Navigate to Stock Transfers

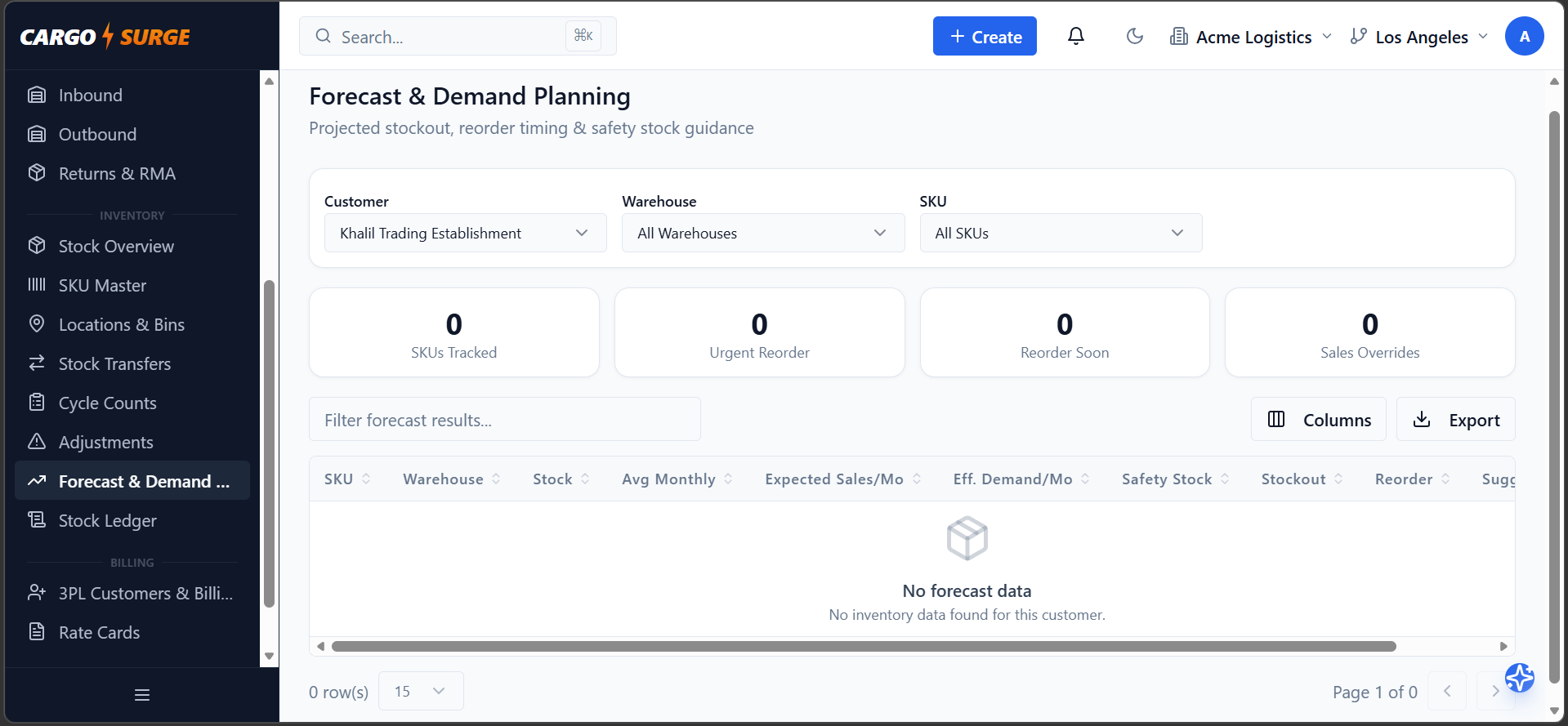132,363
